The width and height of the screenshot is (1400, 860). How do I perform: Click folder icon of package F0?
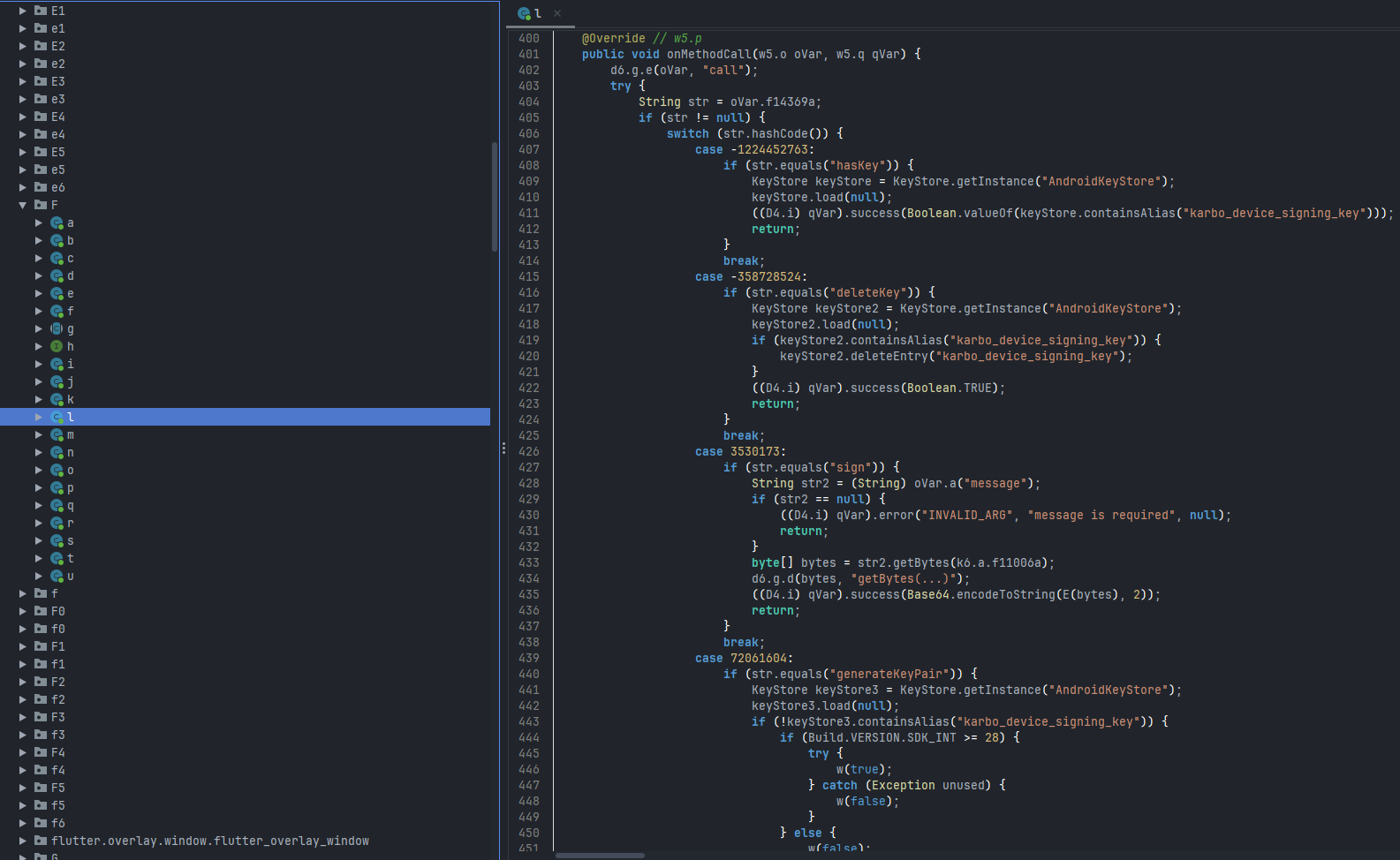tap(41, 611)
